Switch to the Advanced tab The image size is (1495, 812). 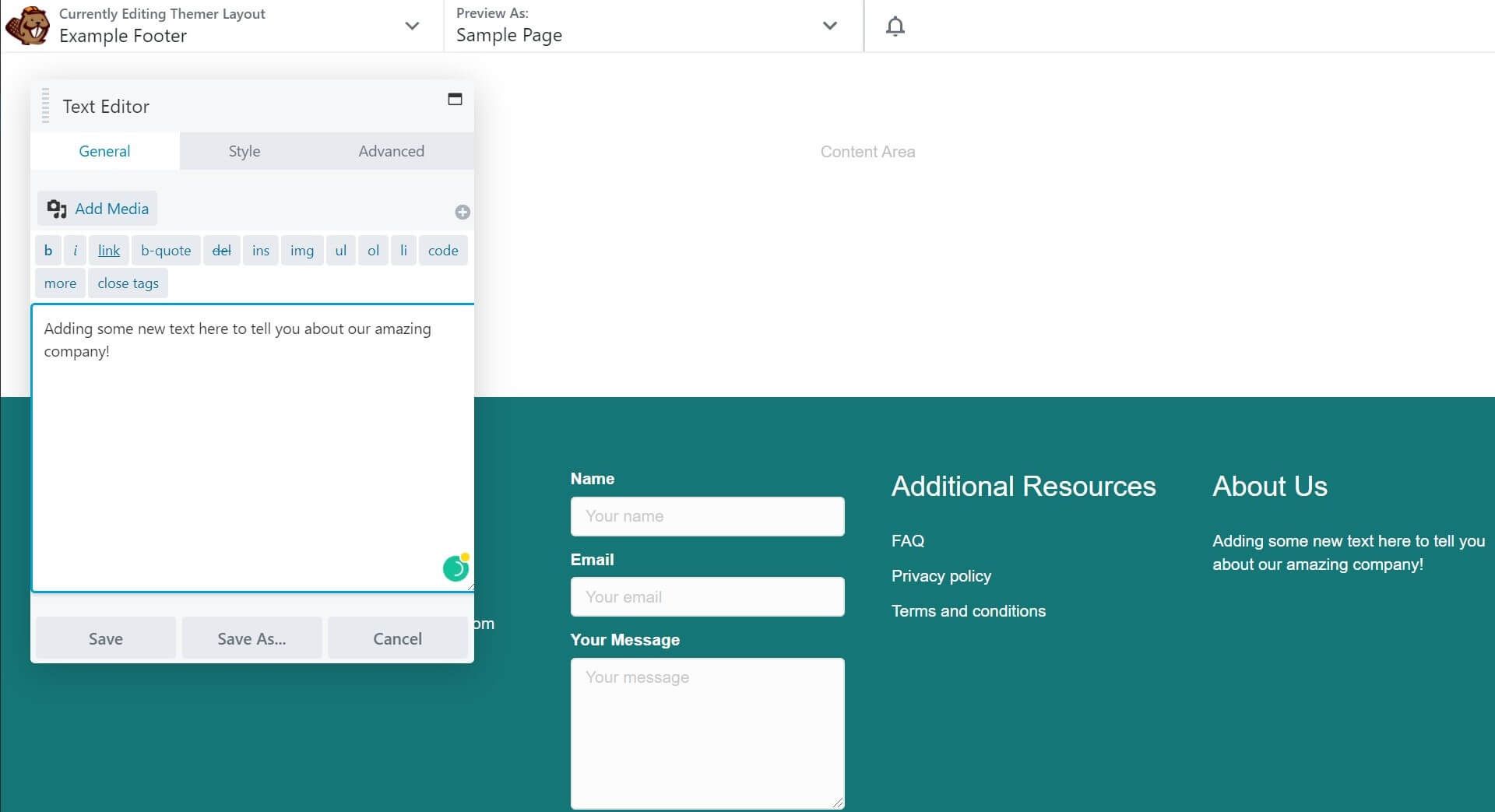click(x=391, y=151)
